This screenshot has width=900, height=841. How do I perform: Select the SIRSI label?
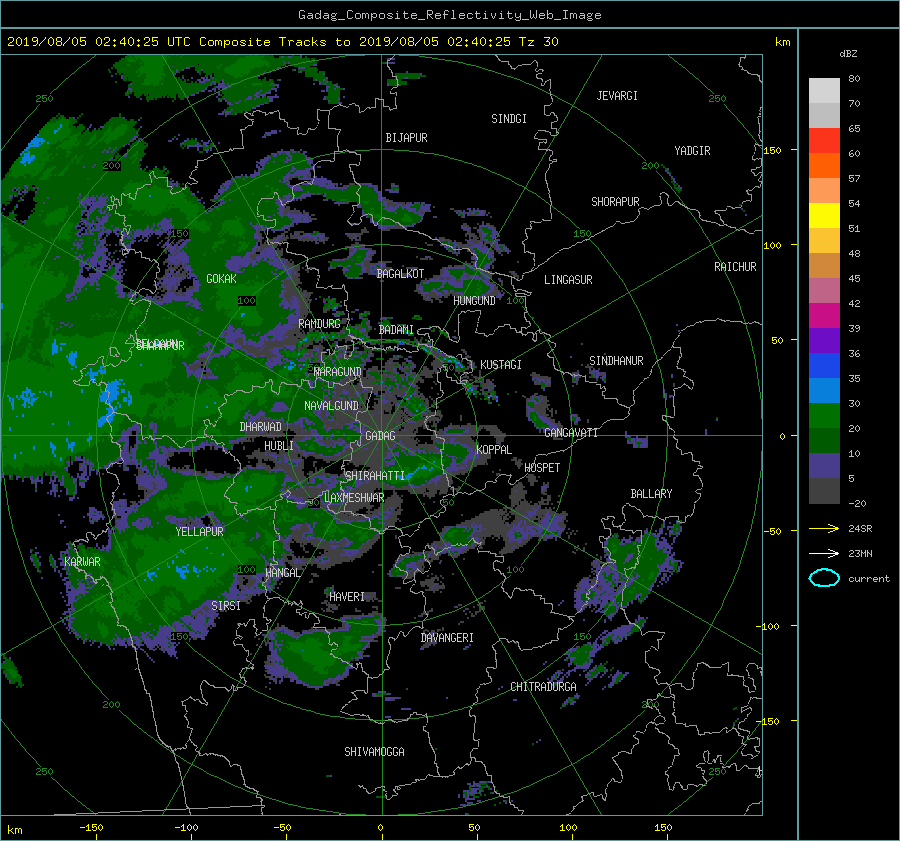point(226,606)
